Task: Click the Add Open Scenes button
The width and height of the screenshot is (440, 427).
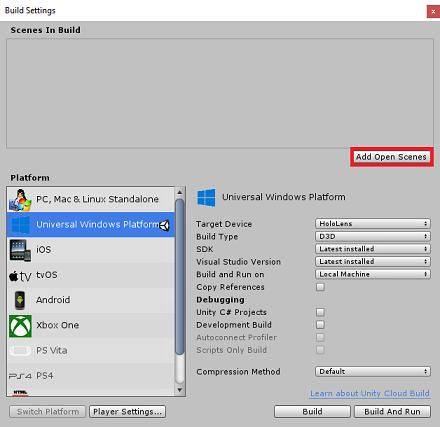Action: tap(391, 157)
